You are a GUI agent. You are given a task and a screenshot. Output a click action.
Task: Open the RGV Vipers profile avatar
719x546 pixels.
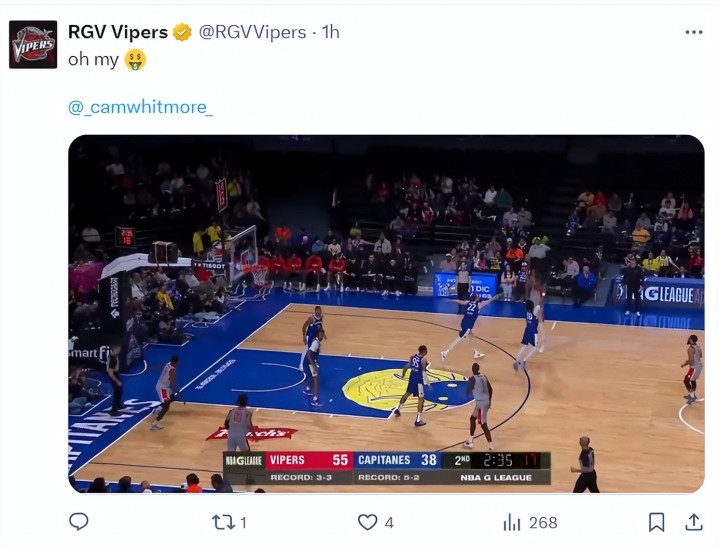pyautogui.click(x=33, y=44)
